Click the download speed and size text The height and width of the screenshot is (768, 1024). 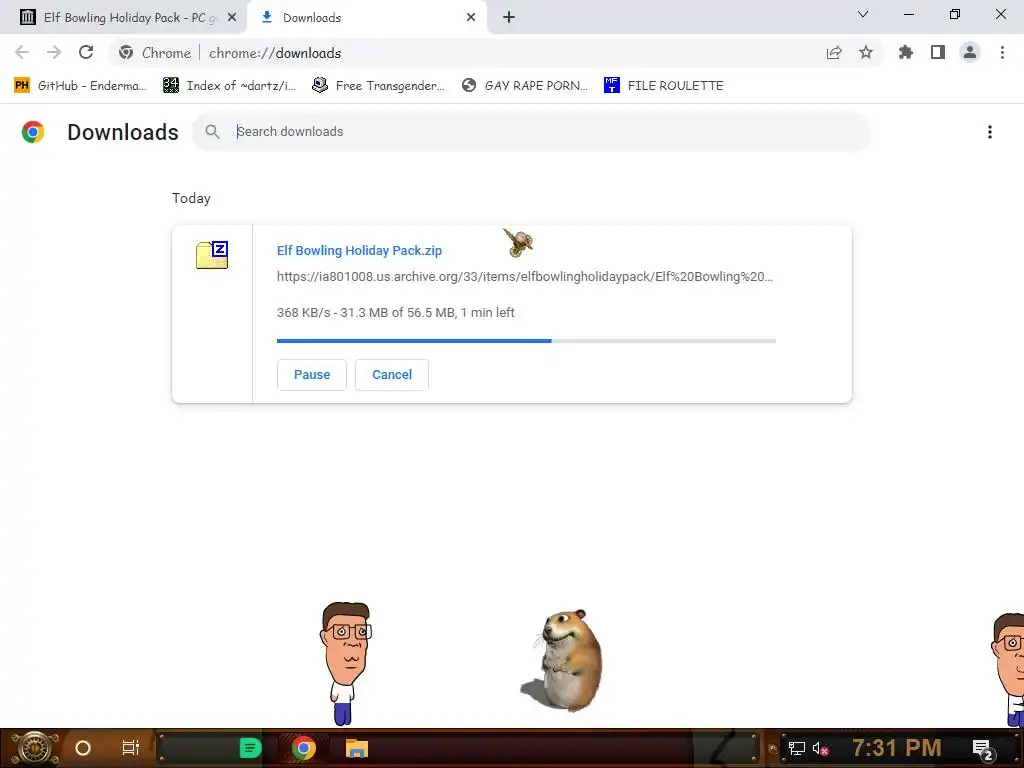point(396,313)
